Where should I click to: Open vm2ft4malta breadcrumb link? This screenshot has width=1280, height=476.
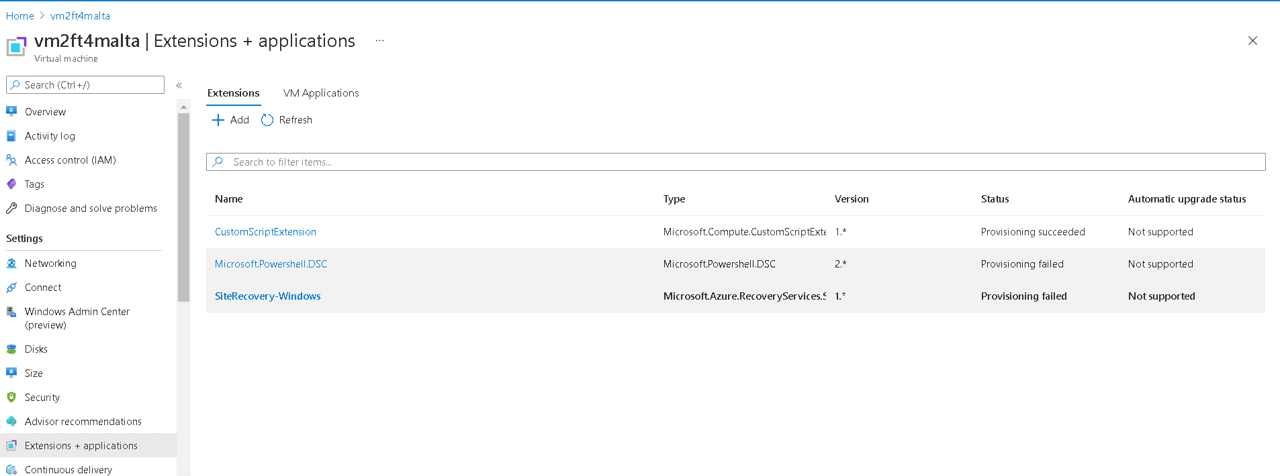coord(80,16)
